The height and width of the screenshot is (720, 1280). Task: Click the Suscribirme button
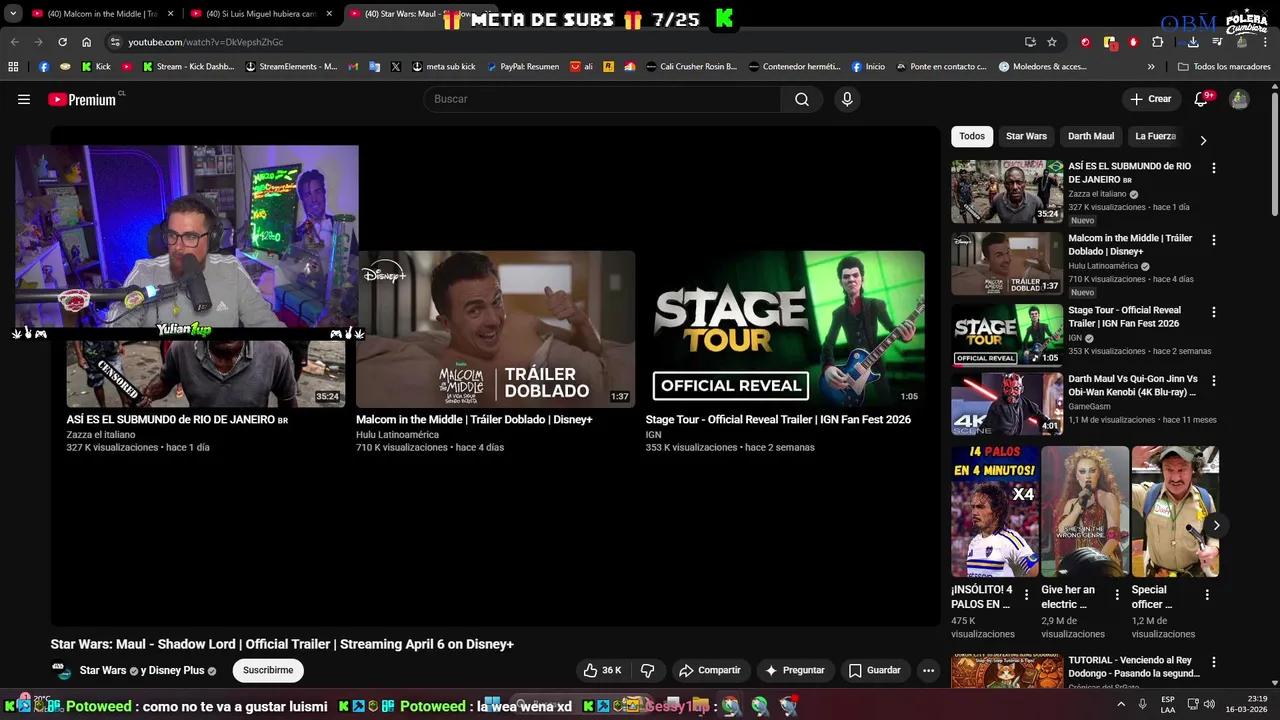tap(268, 670)
